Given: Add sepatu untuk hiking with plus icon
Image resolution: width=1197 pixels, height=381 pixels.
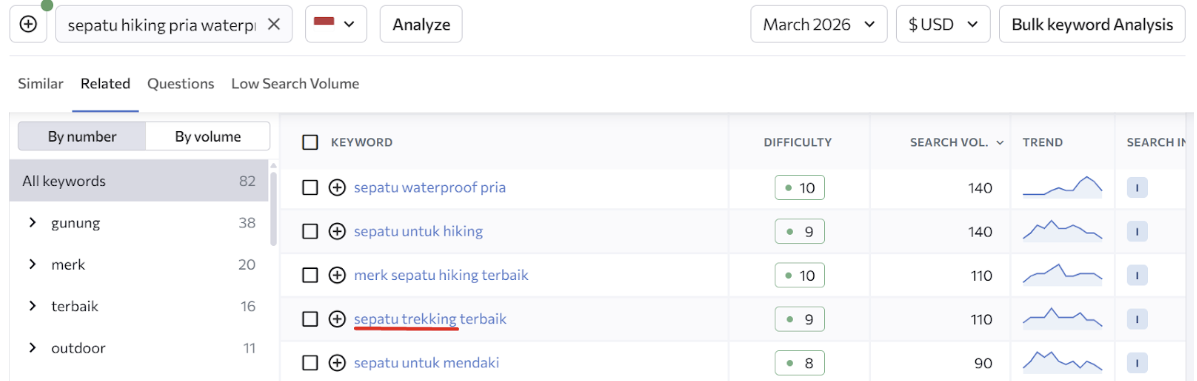Looking at the screenshot, I should click(337, 231).
